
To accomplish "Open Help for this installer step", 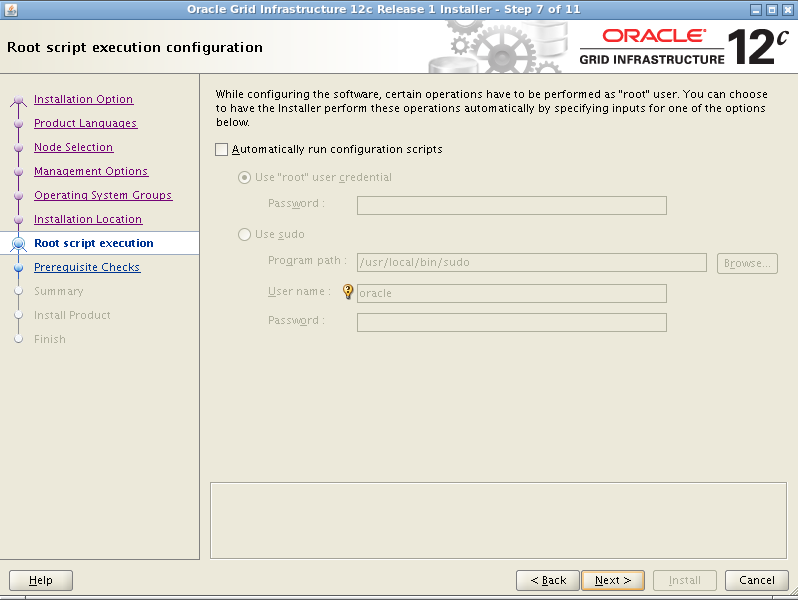I will click(41, 580).
